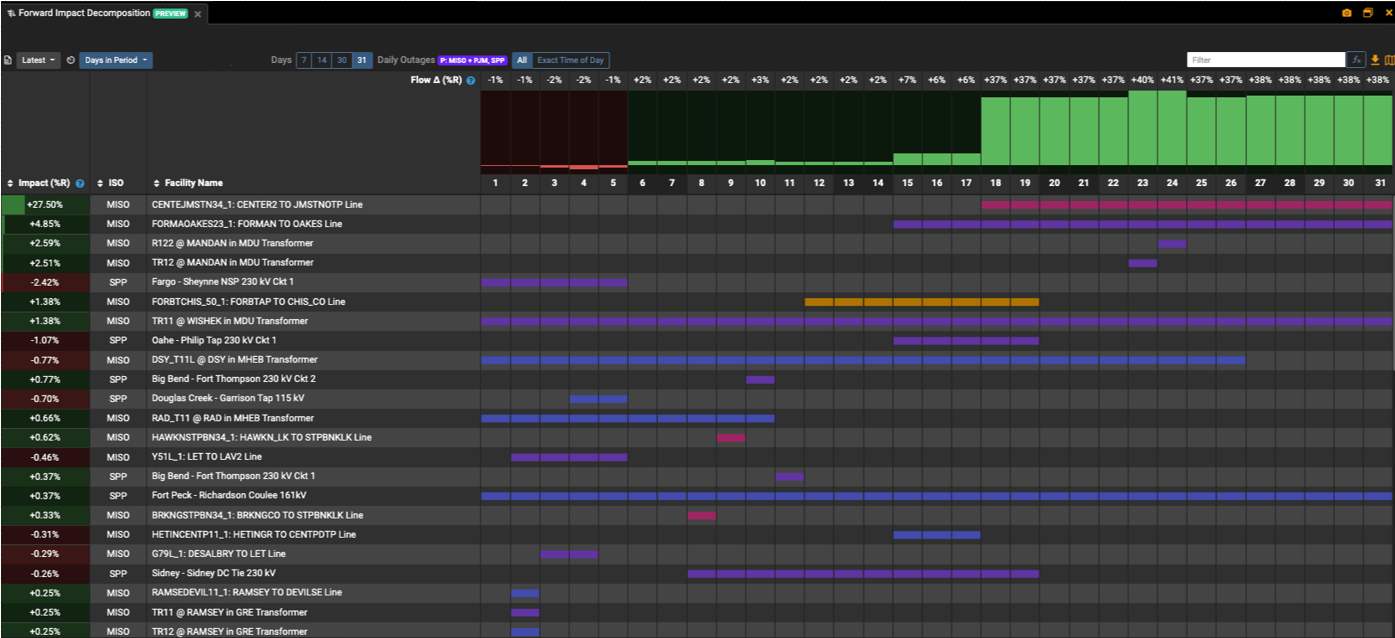Select the 7 days option

click(303, 60)
